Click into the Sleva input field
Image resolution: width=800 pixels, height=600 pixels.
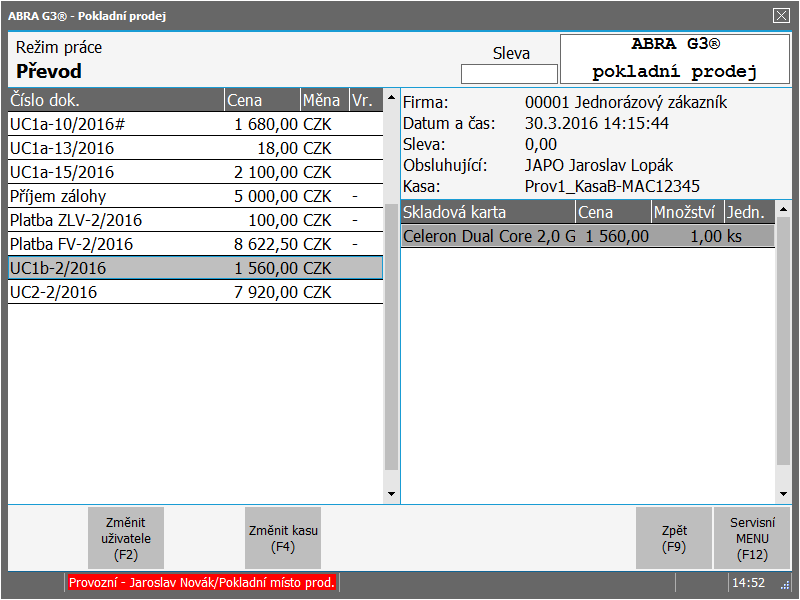tap(509, 74)
